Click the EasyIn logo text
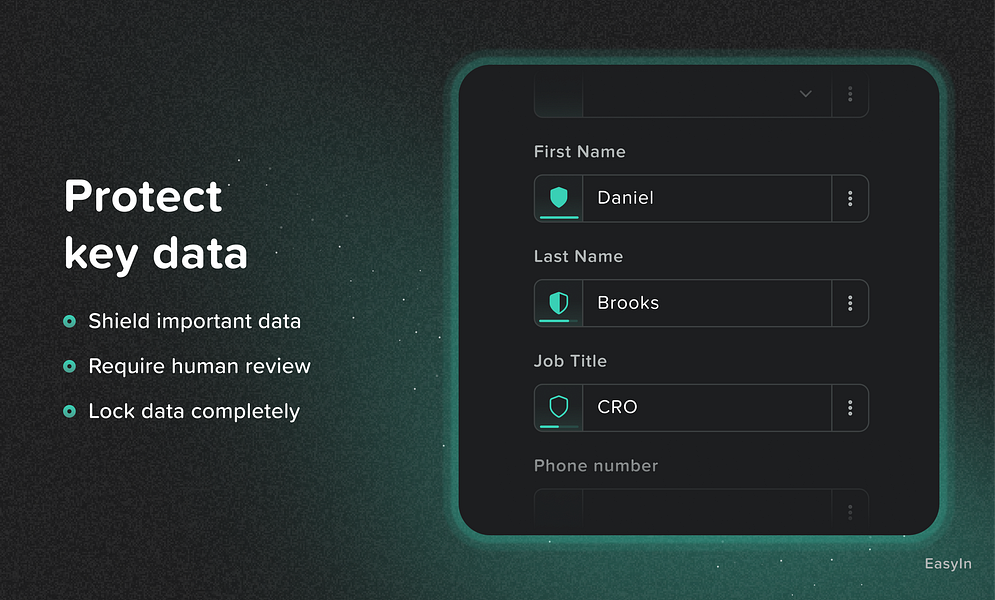 (948, 564)
